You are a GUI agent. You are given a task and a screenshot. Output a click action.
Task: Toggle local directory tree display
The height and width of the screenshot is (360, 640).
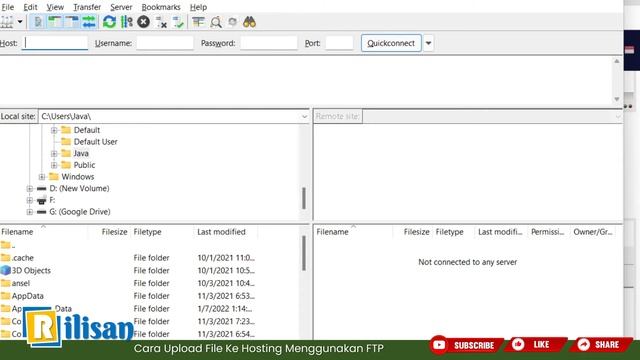[x=55, y=22]
